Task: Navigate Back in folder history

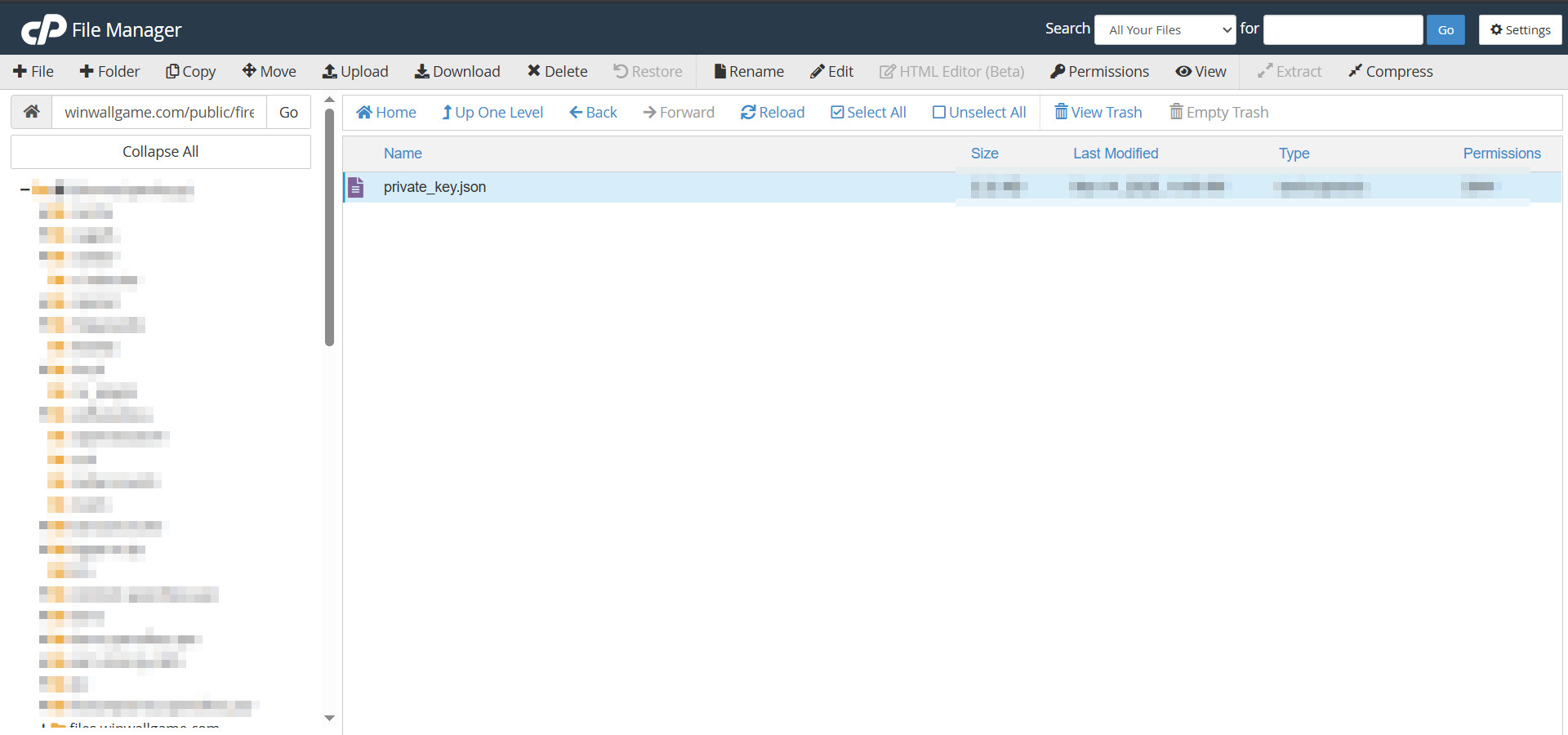Action: (x=592, y=112)
